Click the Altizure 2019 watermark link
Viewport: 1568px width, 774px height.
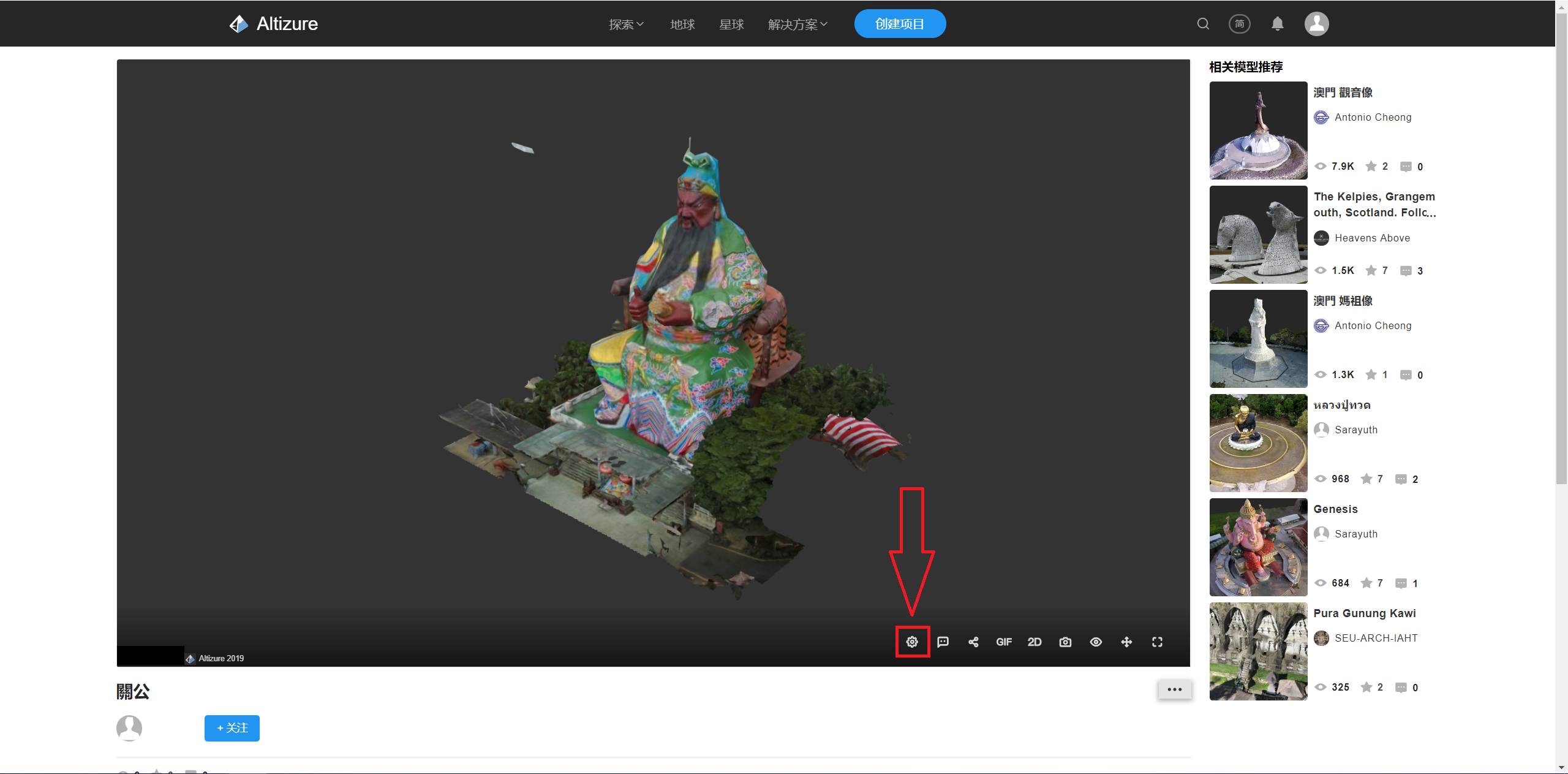(x=215, y=658)
